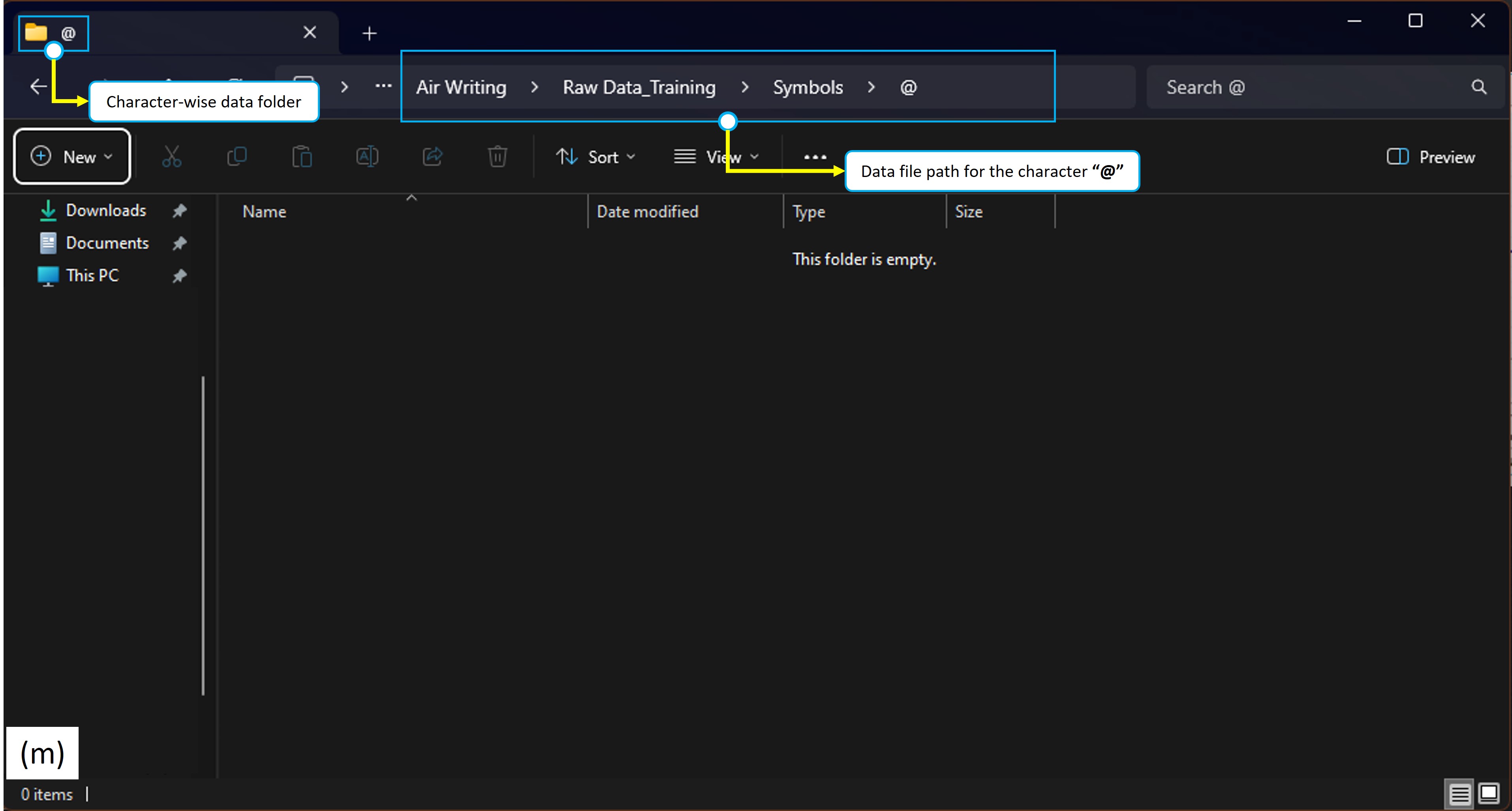
Task: Navigate to Raw Data_Training breadcrumb
Action: (639, 88)
